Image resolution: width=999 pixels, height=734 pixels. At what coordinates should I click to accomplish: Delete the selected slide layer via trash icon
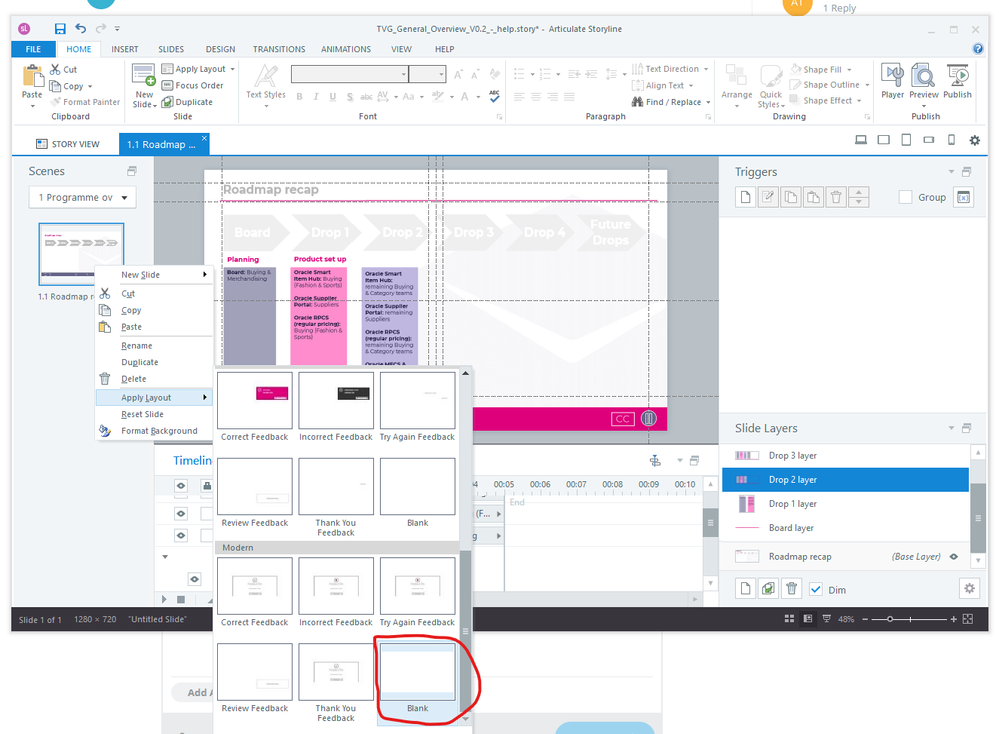coord(792,589)
